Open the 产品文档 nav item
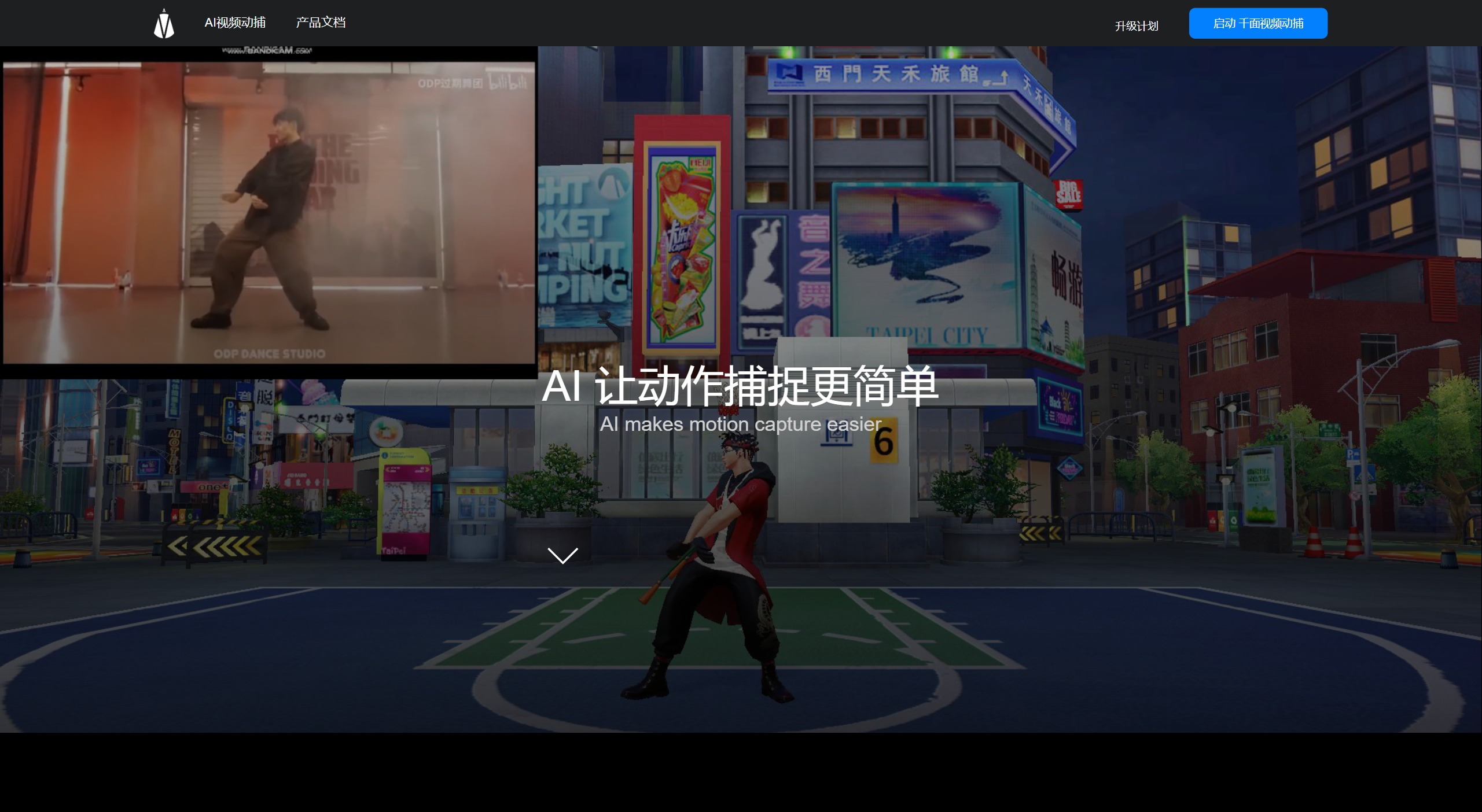This screenshot has height=812, width=1482. [321, 23]
